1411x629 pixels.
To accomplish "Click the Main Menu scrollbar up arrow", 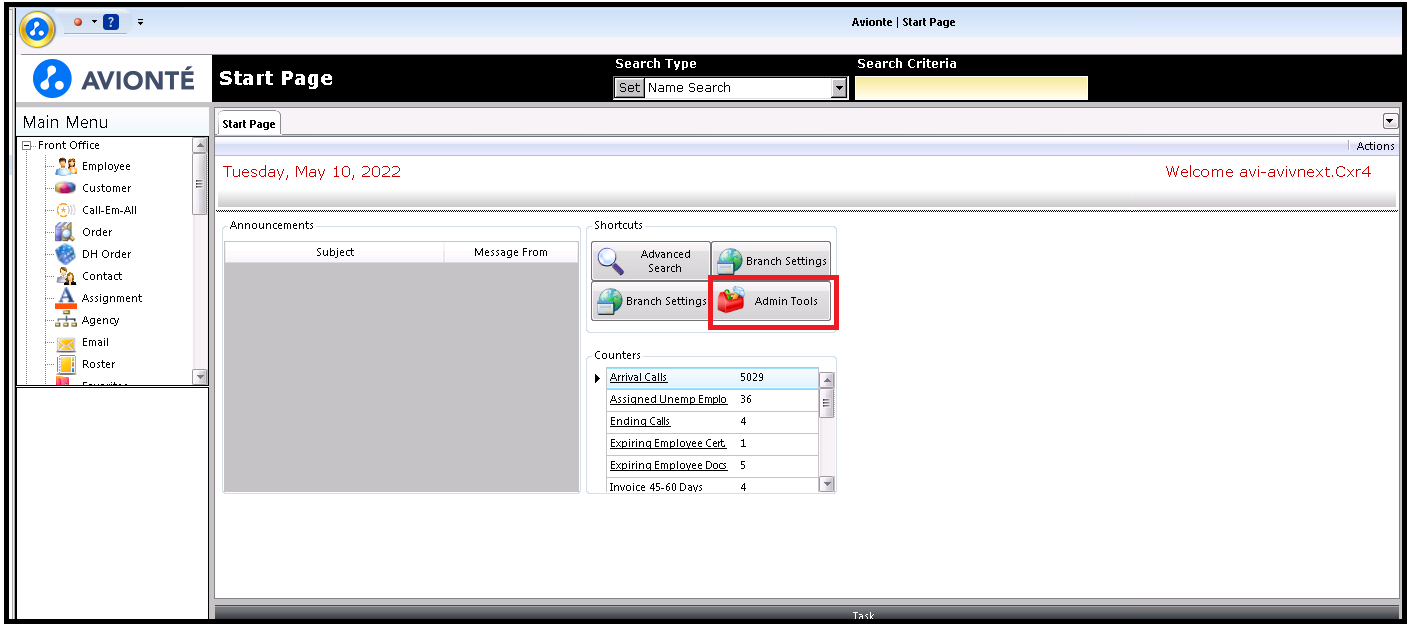I will [200, 146].
